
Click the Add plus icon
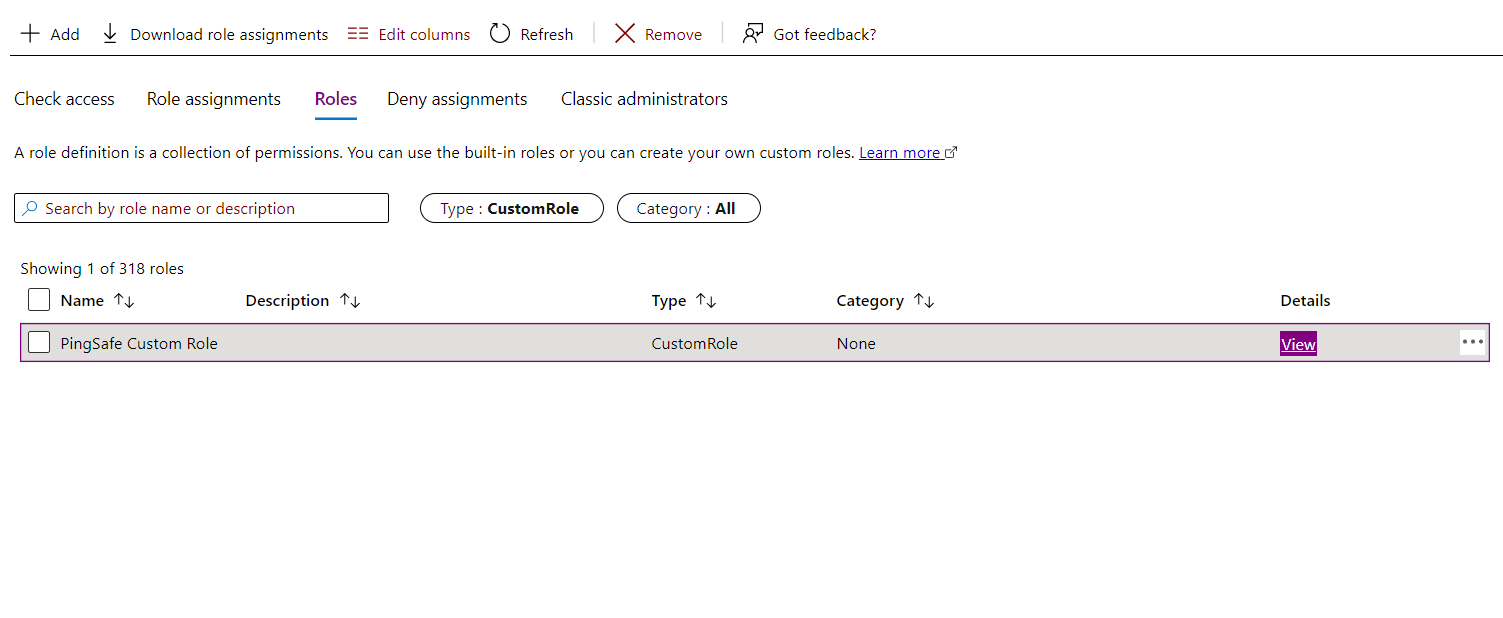click(x=30, y=34)
